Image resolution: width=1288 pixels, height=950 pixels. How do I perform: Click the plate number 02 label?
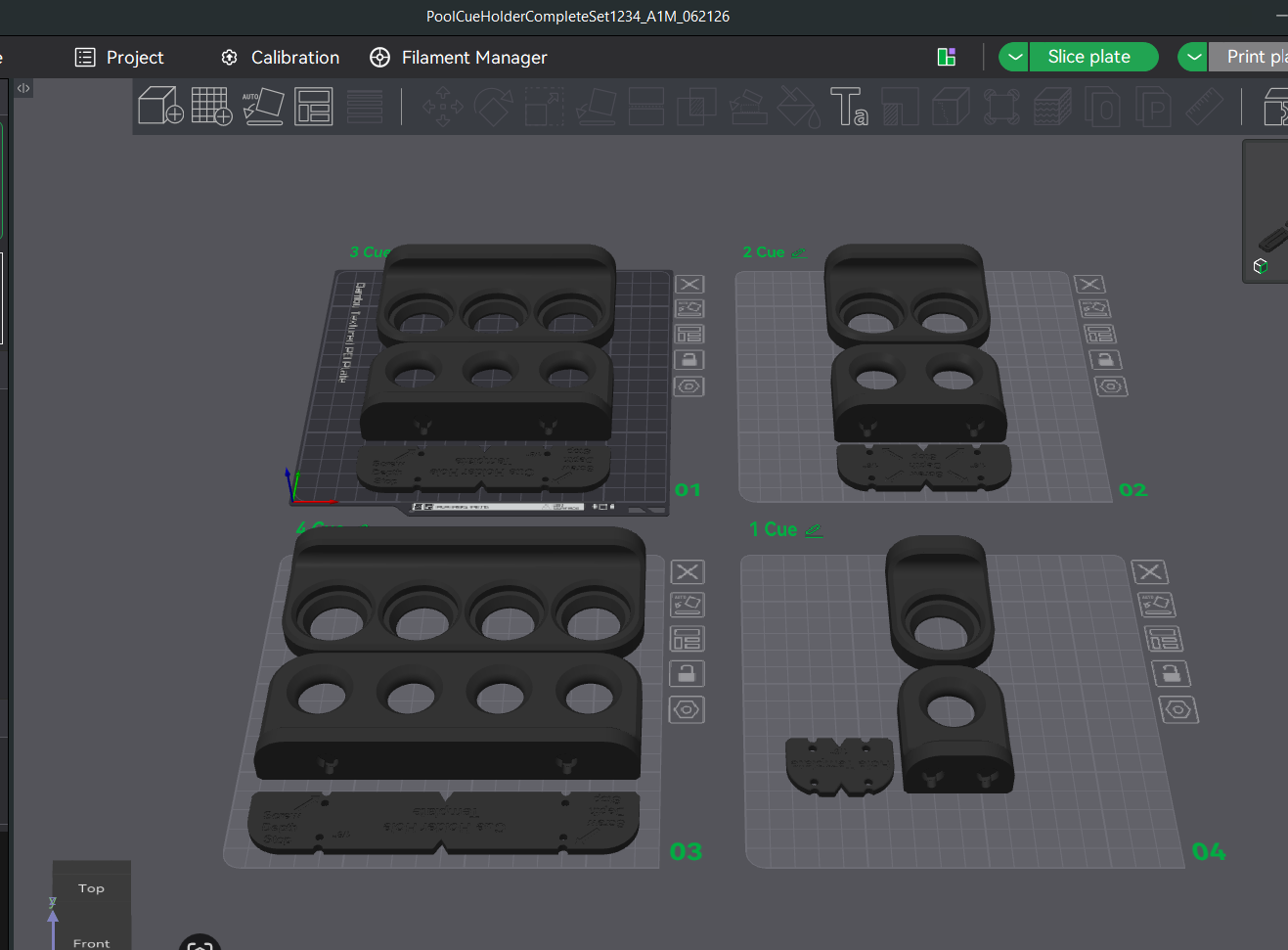tap(1133, 490)
